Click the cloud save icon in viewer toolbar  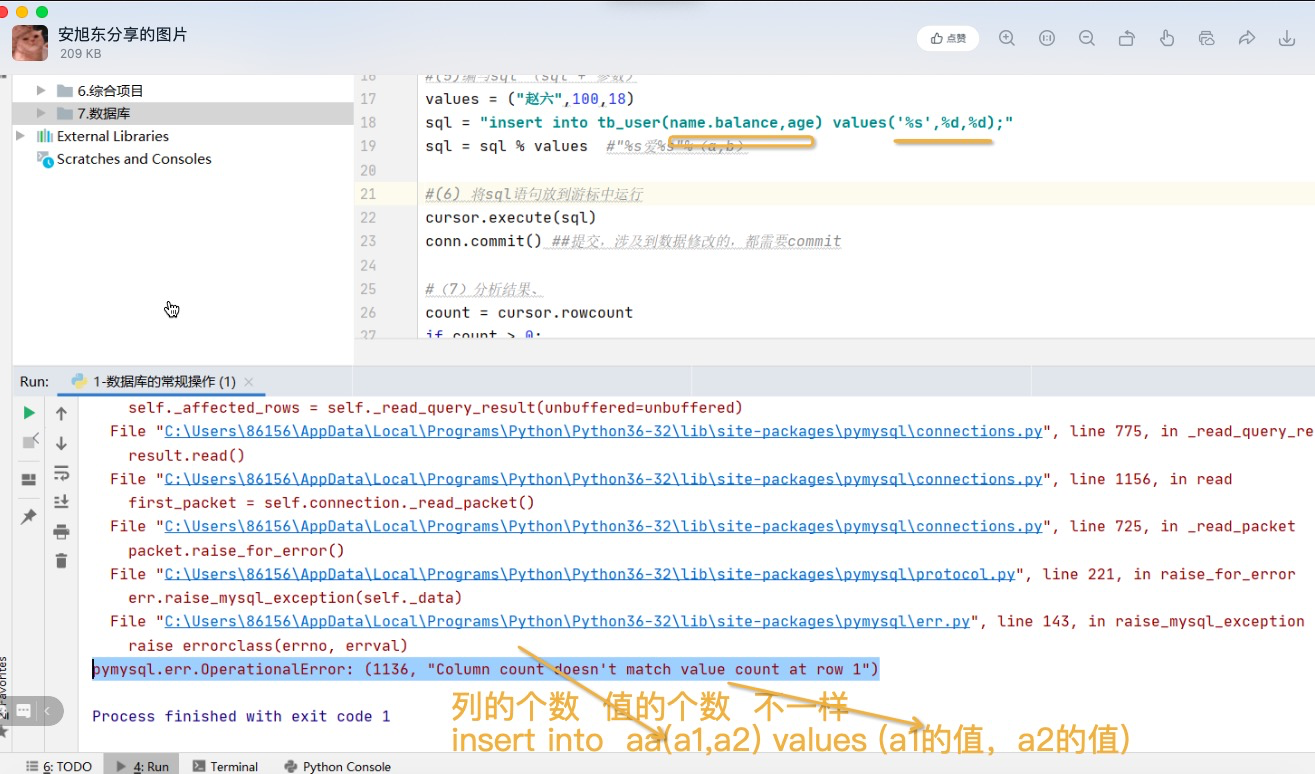click(1207, 39)
